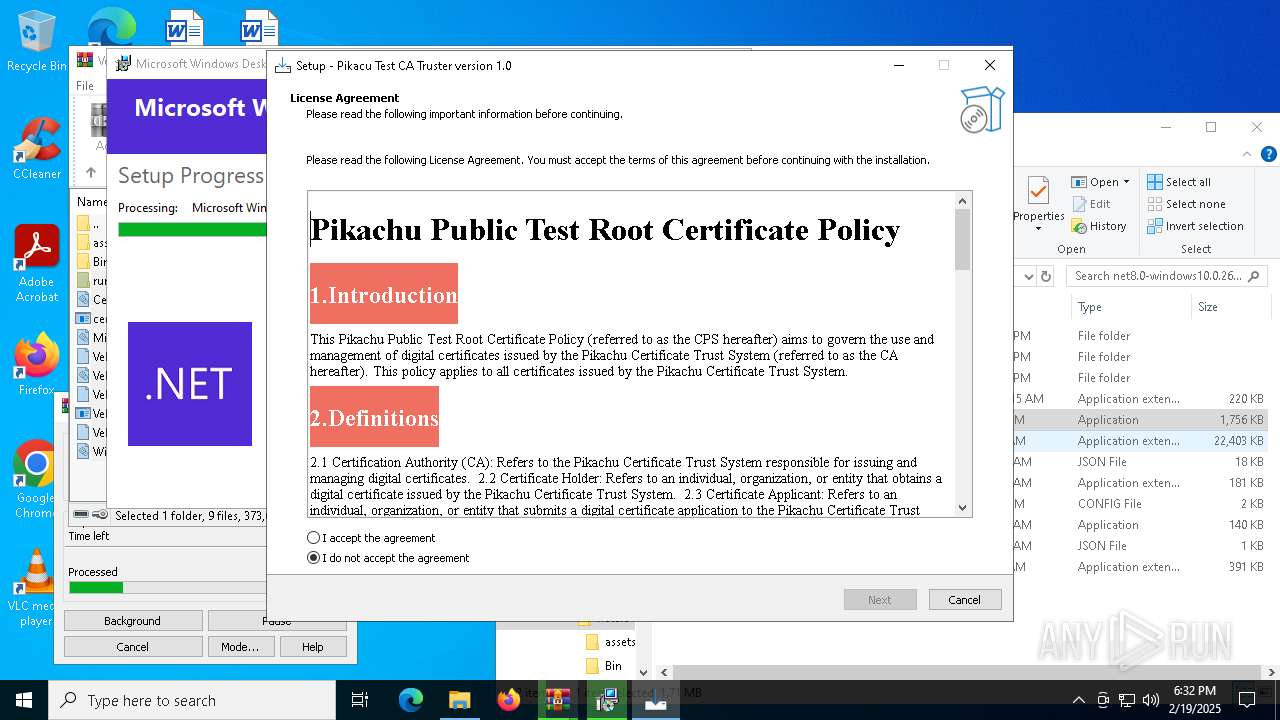Select the assets folder in navigation tree
Viewport: 1280px width, 720px height.
click(x=610, y=642)
